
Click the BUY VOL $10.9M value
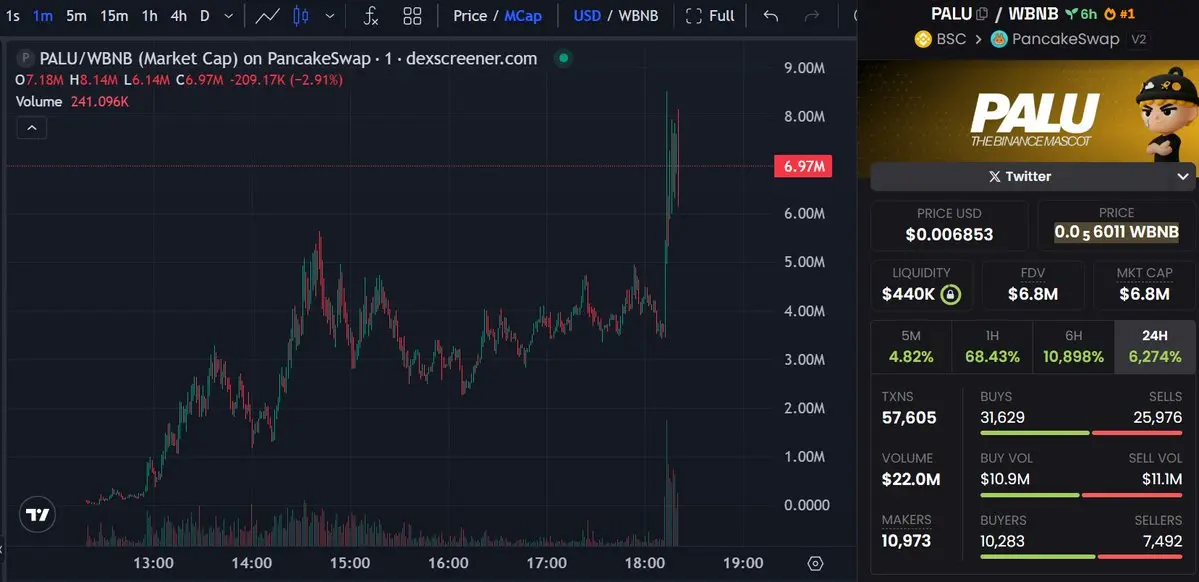point(1005,480)
